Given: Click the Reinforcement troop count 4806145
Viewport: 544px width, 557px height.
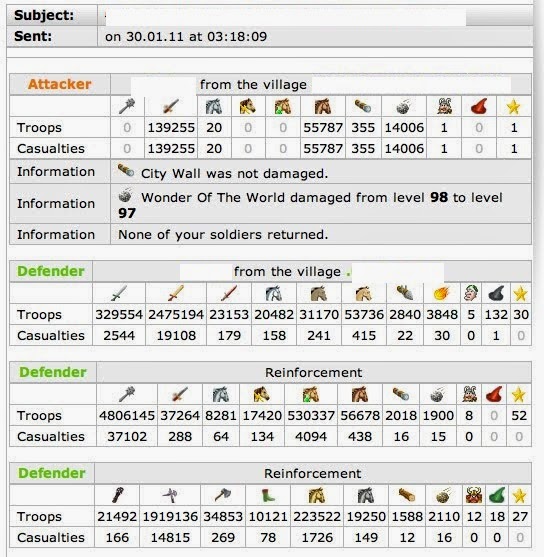Looking at the screenshot, I should (x=127, y=416).
